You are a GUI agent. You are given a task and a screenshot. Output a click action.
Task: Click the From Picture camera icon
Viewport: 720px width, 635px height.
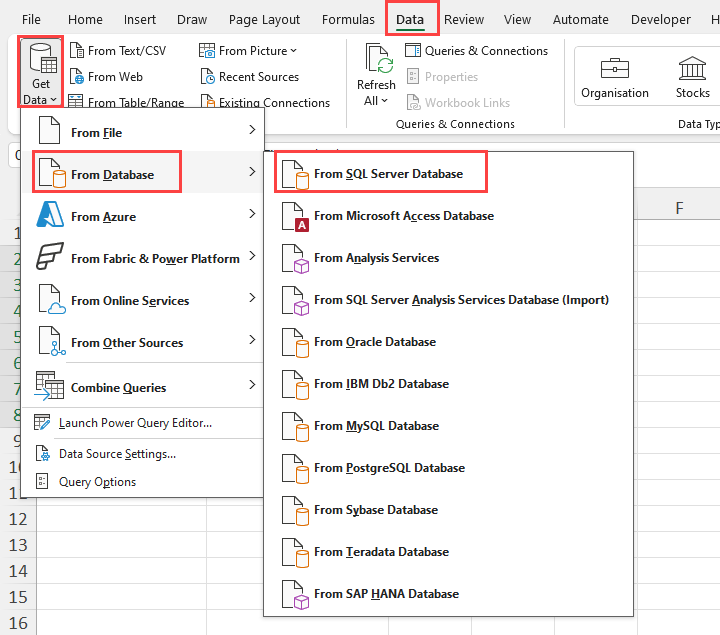point(207,51)
